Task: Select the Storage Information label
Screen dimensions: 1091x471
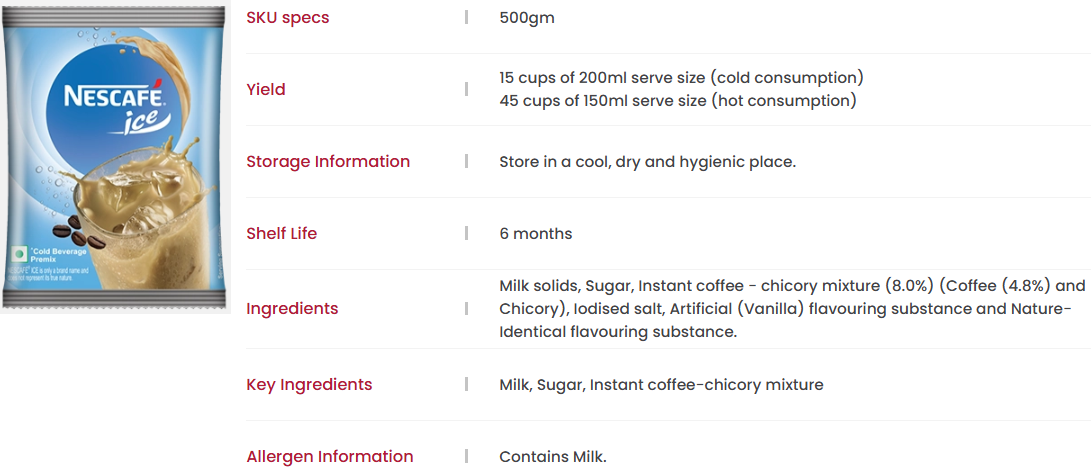Action: tap(328, 161)
